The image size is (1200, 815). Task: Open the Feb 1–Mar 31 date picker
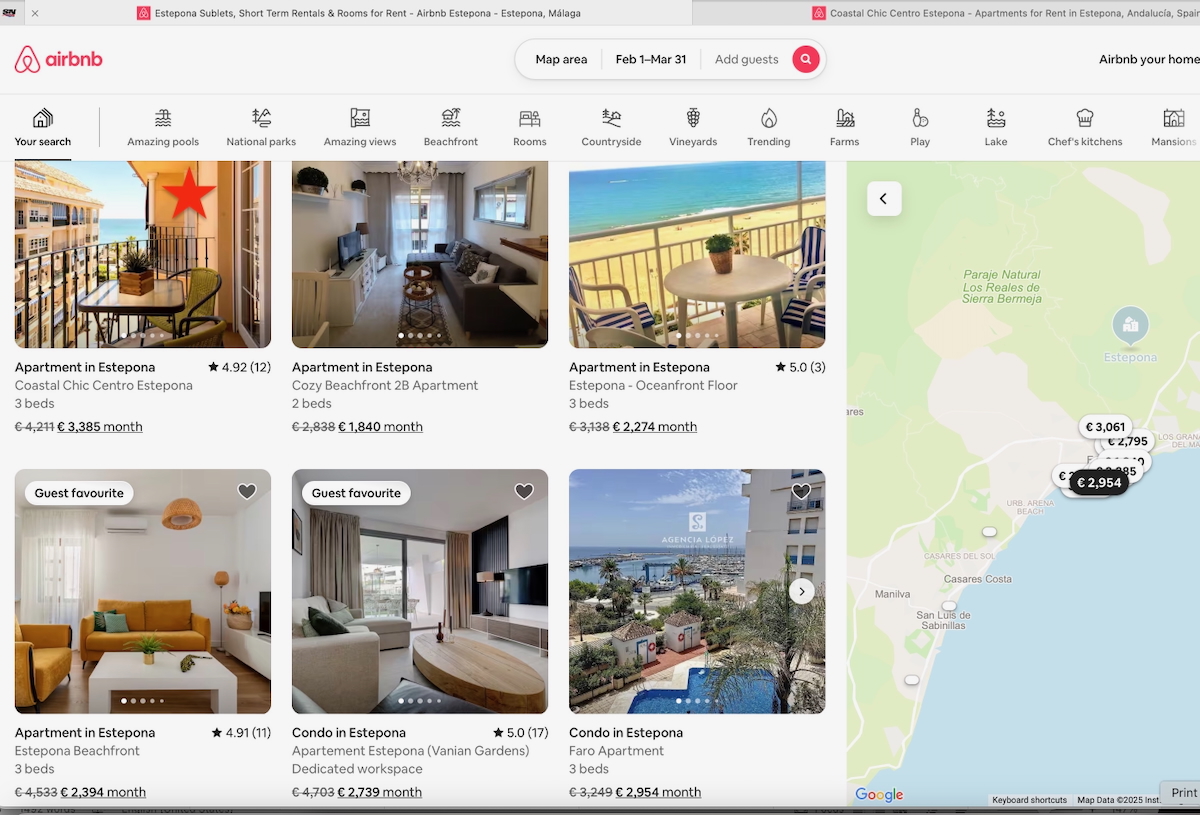tap(650, 60)
